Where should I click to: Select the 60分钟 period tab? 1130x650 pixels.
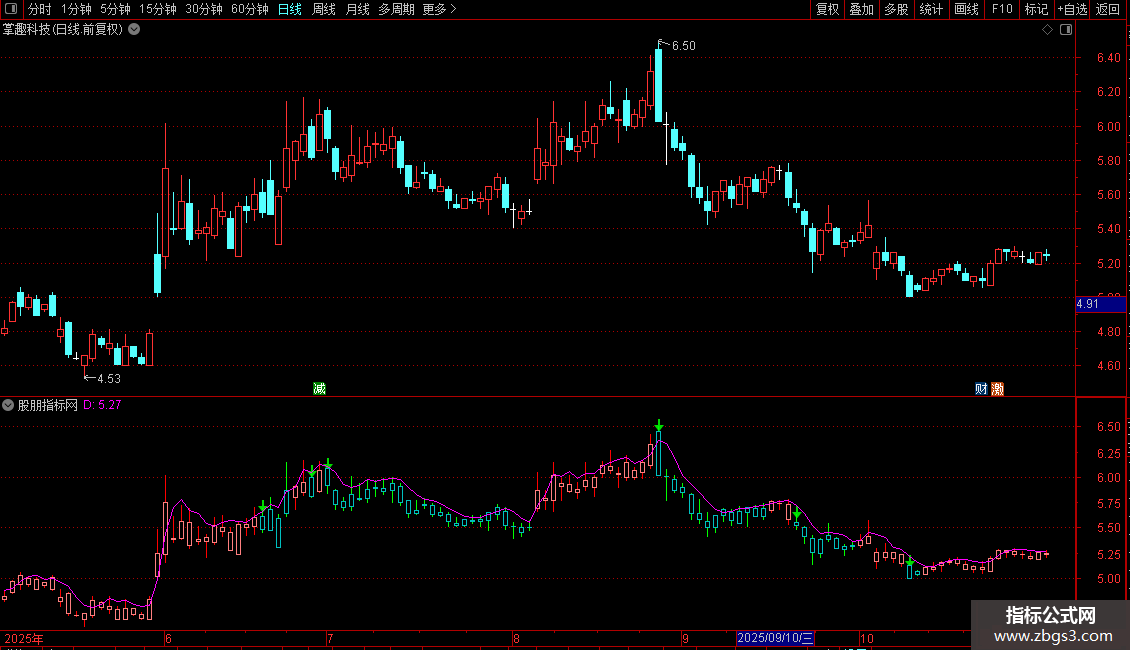[249, 9]
